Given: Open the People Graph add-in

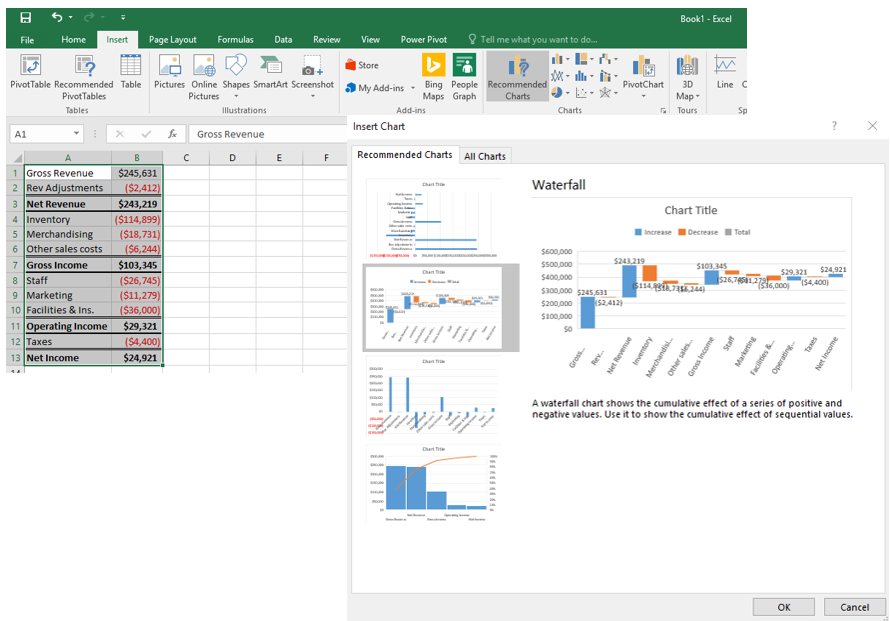Looking at the screenshot, I should click(x=464, y=75).
